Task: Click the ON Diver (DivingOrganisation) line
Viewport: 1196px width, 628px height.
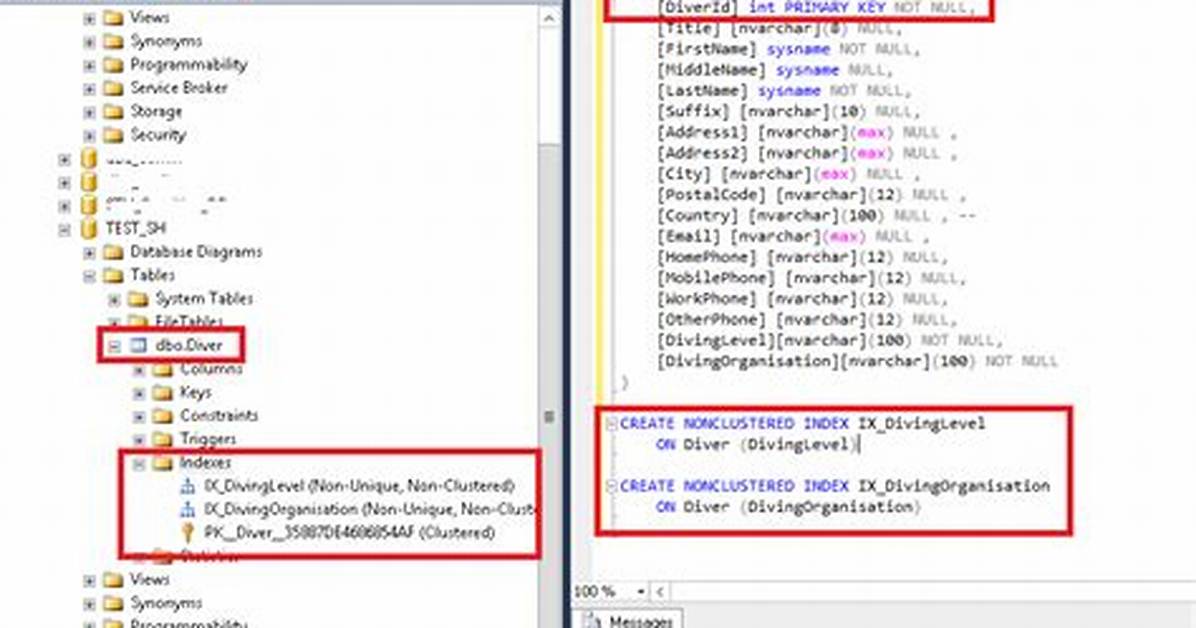Action: coord(789,507)
